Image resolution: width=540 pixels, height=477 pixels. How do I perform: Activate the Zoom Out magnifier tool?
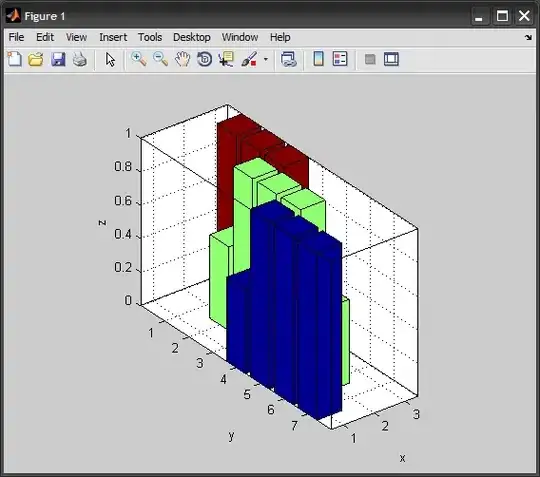tap(160, 59)
